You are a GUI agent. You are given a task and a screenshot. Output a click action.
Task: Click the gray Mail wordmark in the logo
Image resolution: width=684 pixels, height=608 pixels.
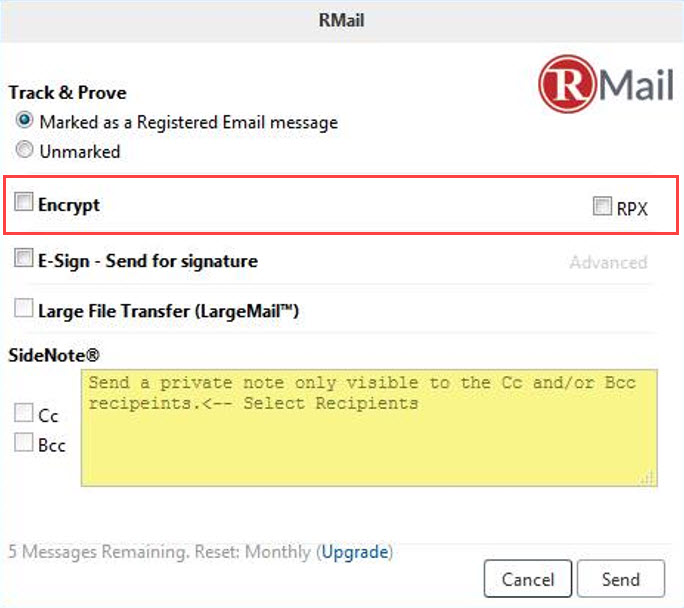tap(636, 85)
